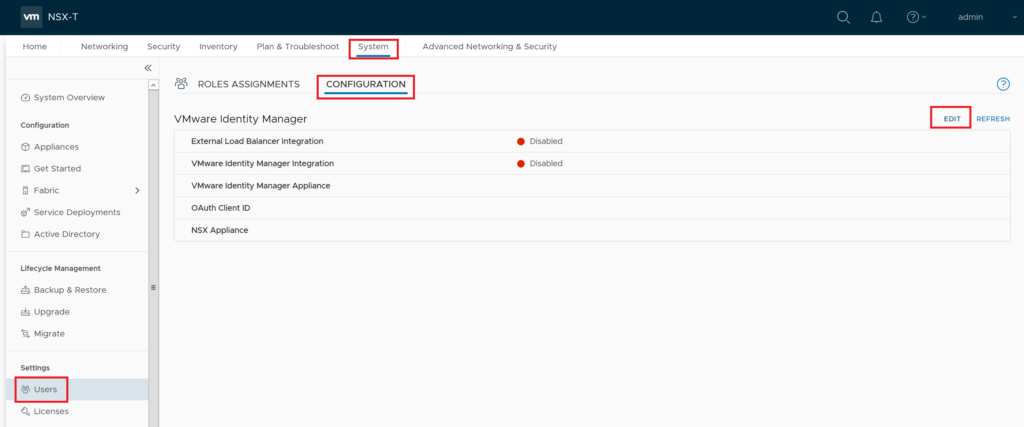Open Get Started in sidebar
1024x427 pixels.
[x=57, y=168]
